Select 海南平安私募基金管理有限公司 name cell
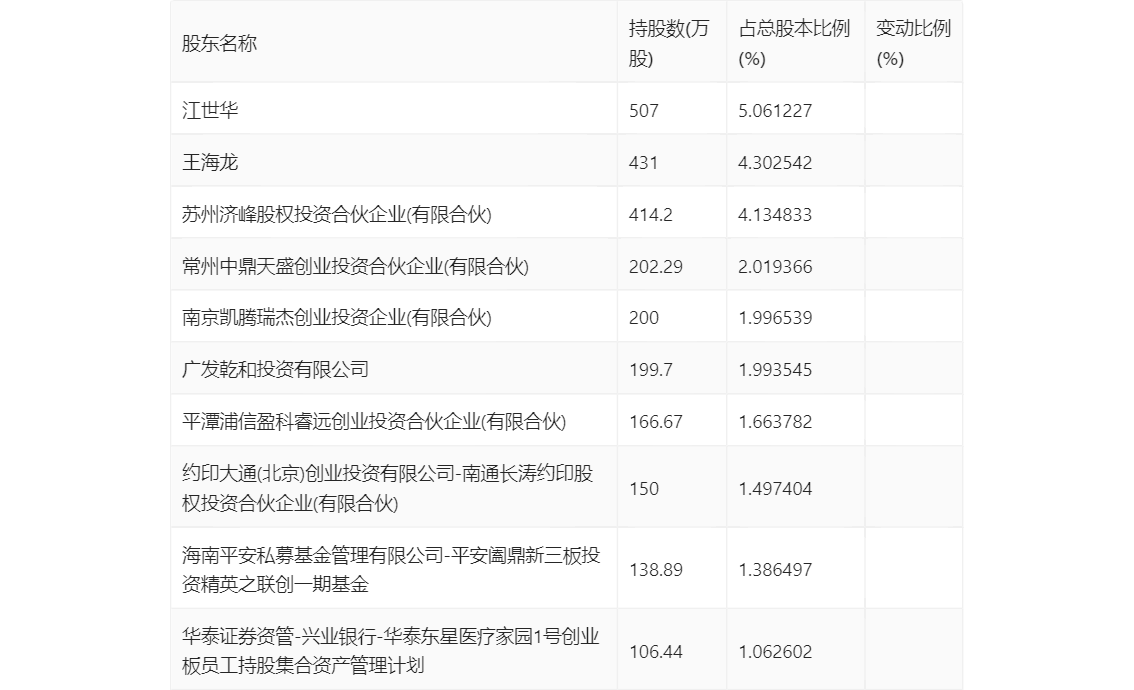The width and height of the screenshot is (1134, 690). click(x=391, y=569)
